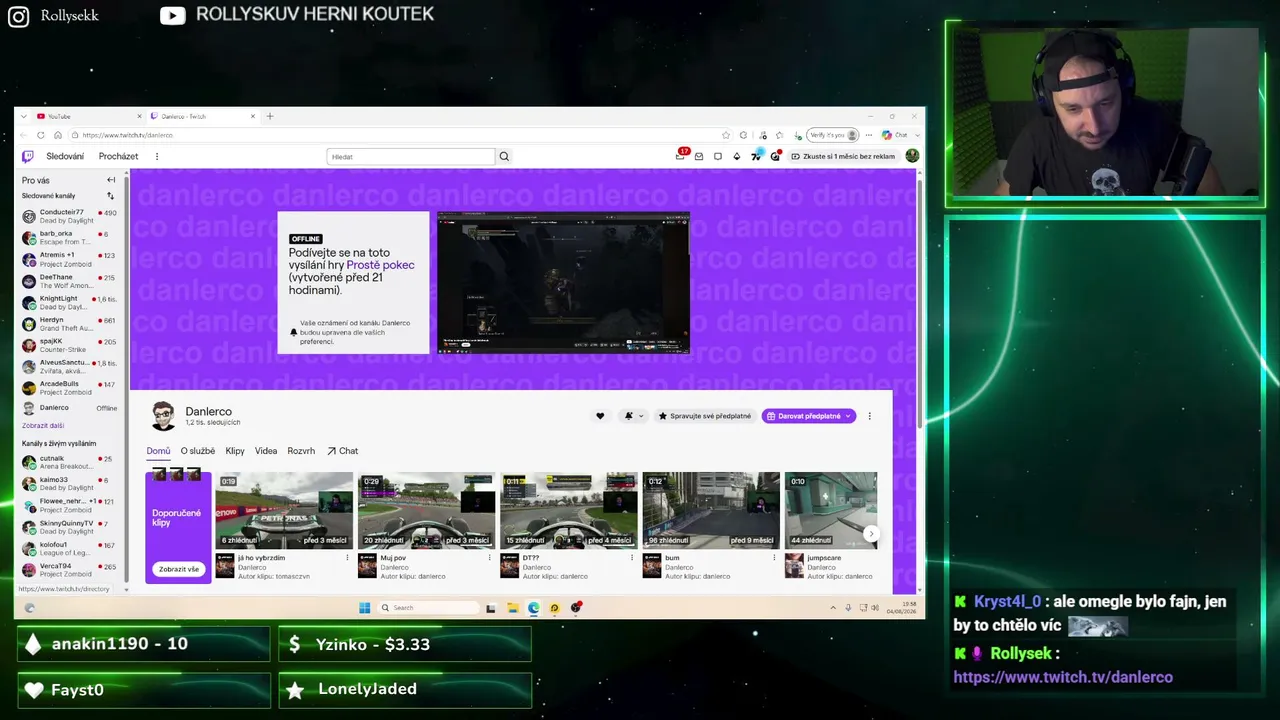Open options for clip 'já ho vybrzdím'
Screen dimensions: 1280x720
(348, 558)
